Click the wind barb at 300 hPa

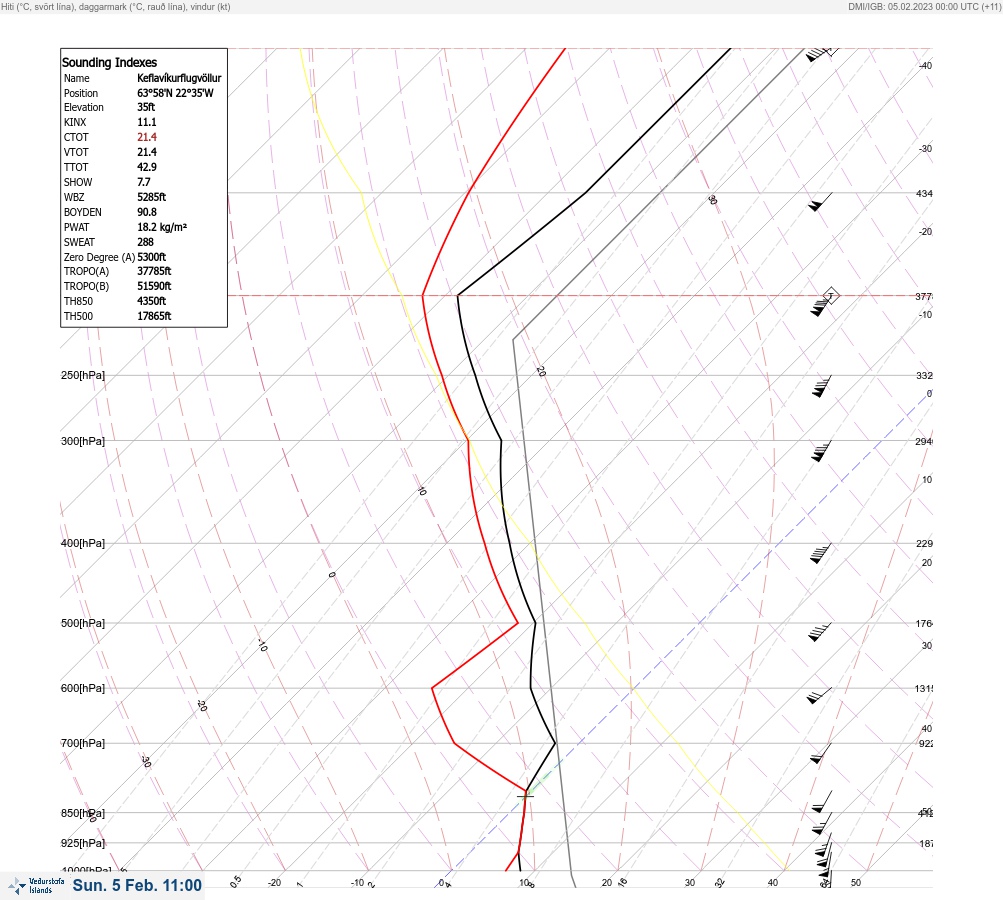[x=821, y=451]
